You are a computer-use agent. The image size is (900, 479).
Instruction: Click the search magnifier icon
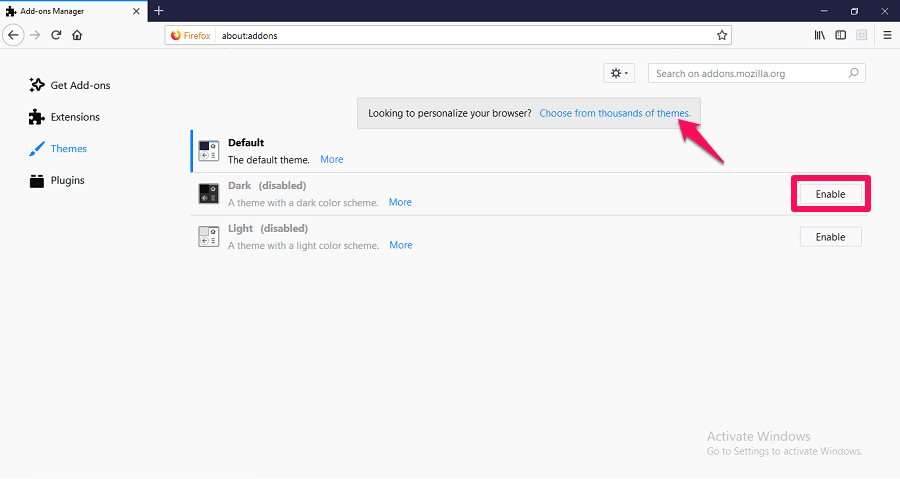pos(854,73)
